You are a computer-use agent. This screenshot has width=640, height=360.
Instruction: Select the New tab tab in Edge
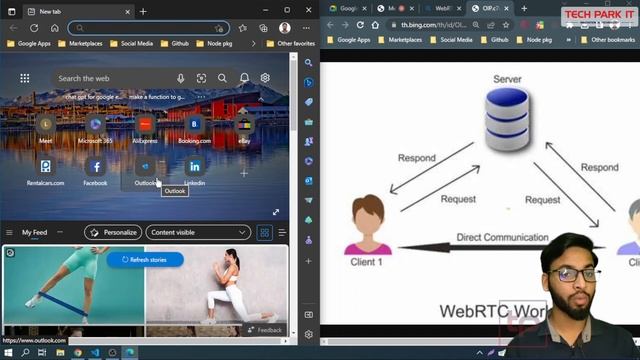(x=78, y=12)
